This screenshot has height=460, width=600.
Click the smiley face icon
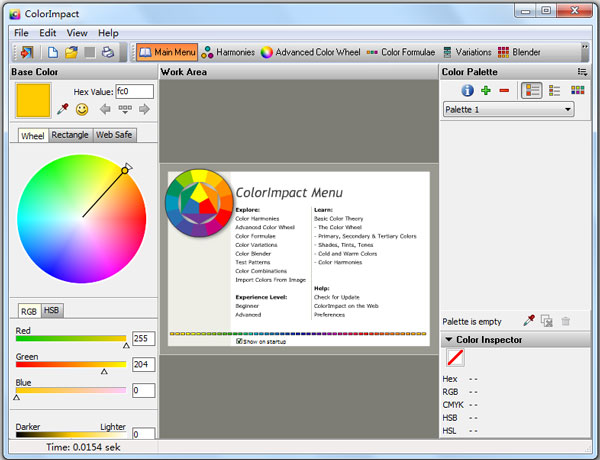[x=82, y=109]
